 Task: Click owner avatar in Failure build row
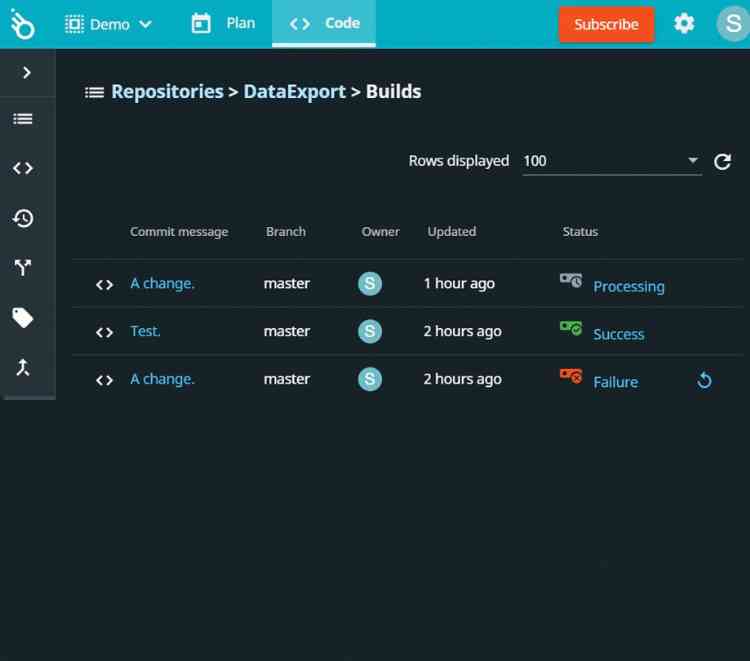(370, 379)
